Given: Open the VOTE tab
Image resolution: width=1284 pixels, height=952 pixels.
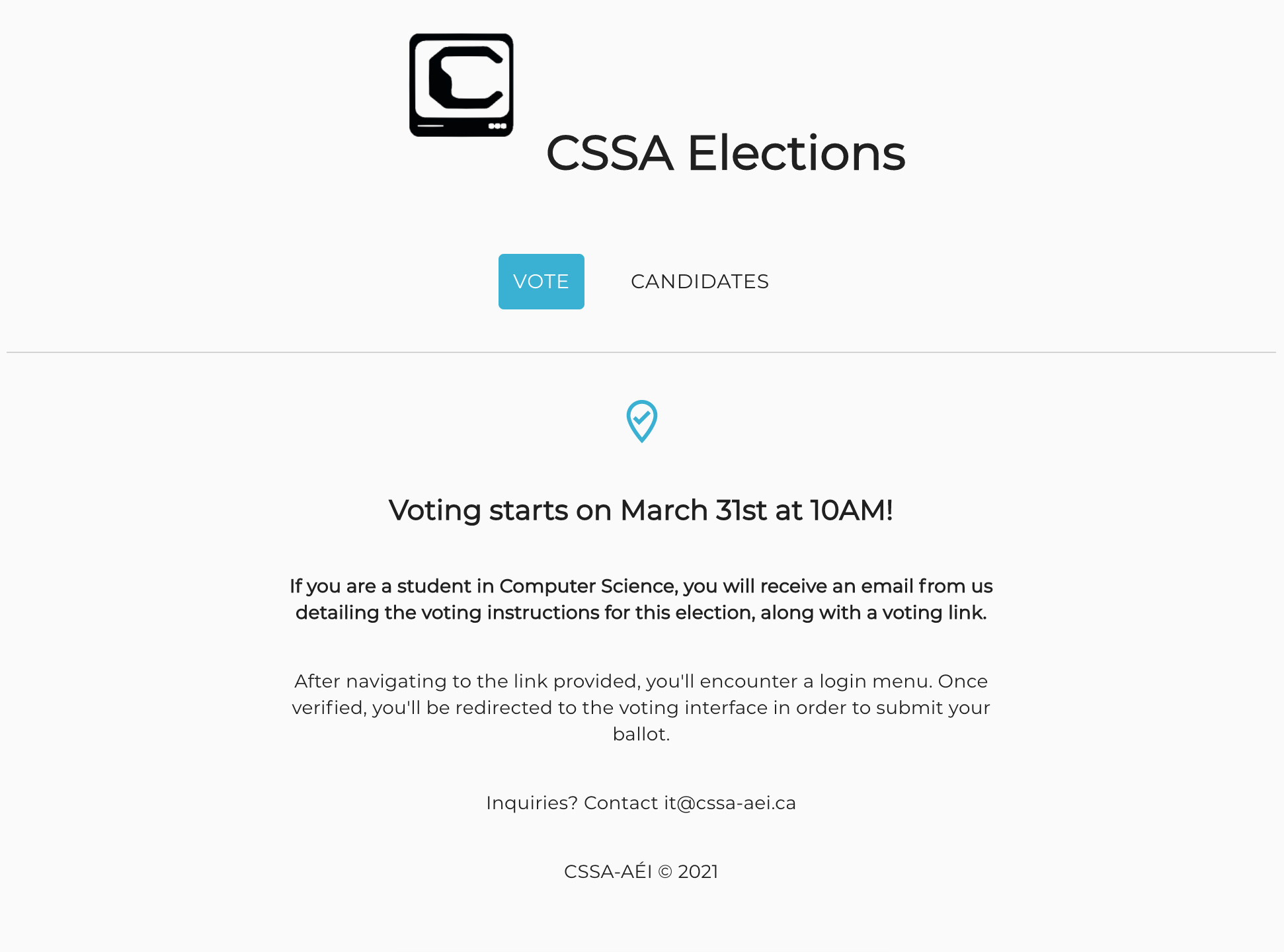Looking at the screenshot, I should 541,282.
